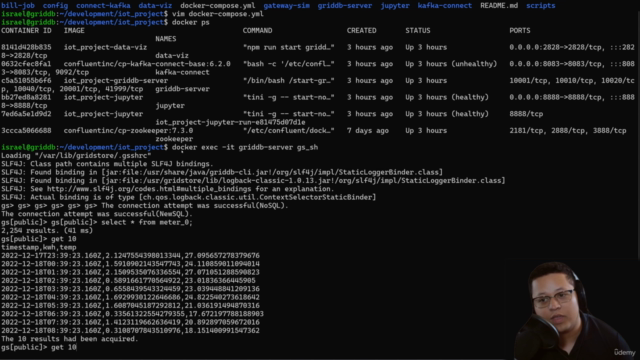Click container ID 'c5a51055b6f6'

pos(26,81)
